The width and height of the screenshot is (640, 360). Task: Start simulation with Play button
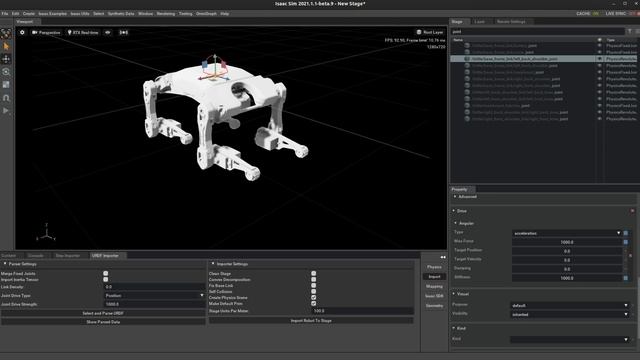pyautogui.click(x=6, y=111)
